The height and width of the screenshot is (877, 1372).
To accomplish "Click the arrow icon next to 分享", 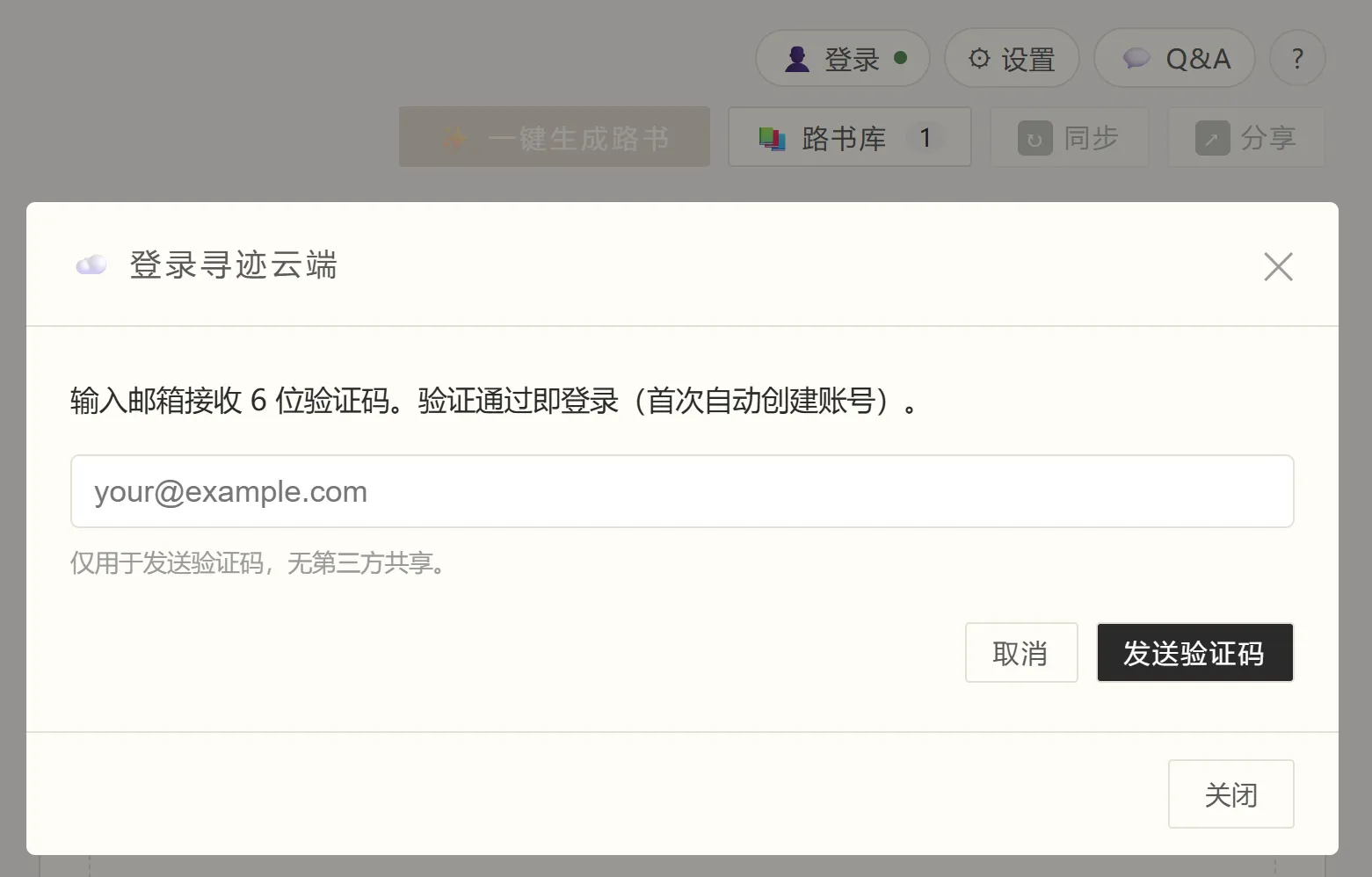I will coord(1212,139).
